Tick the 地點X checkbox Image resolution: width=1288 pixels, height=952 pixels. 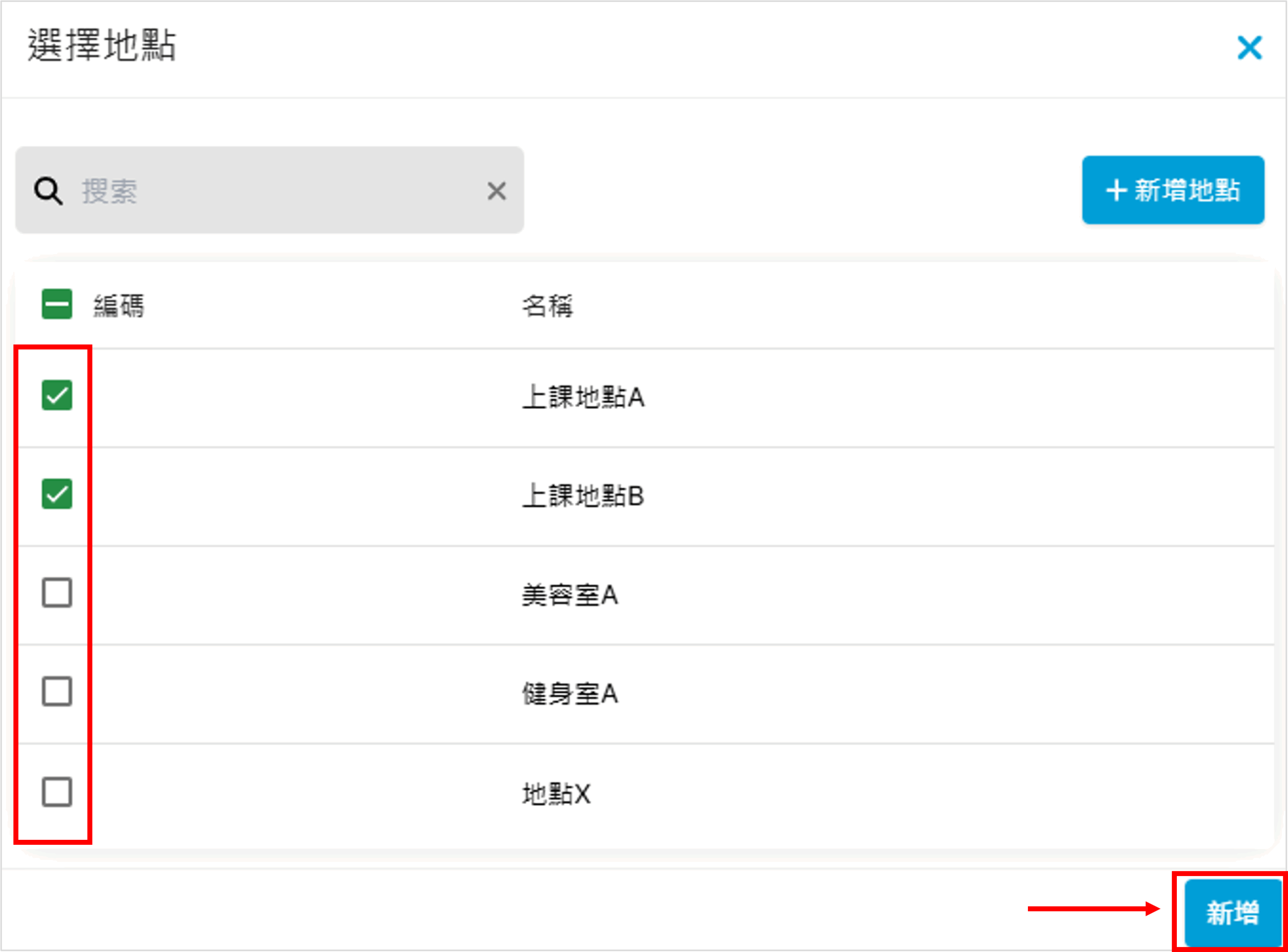click(x=57, y=792)
